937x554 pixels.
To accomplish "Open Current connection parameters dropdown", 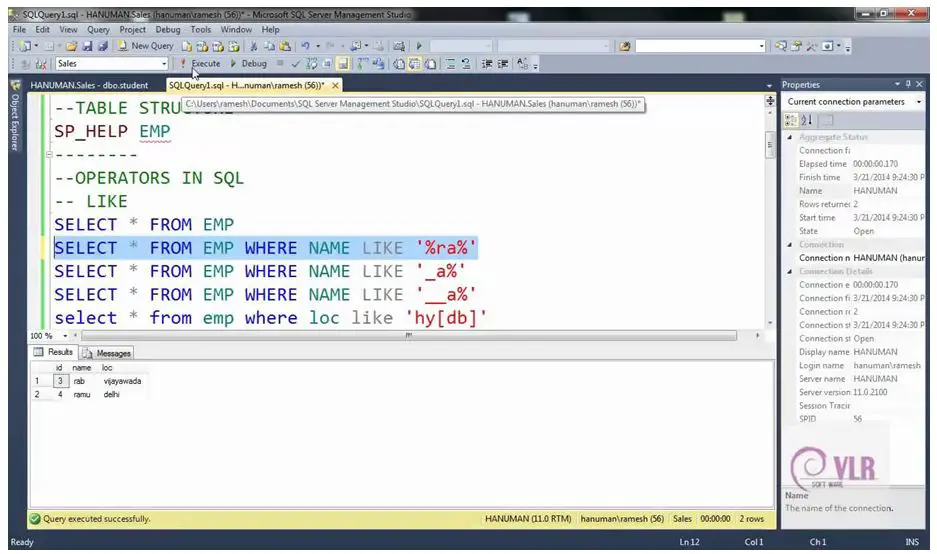I will 918,102.
